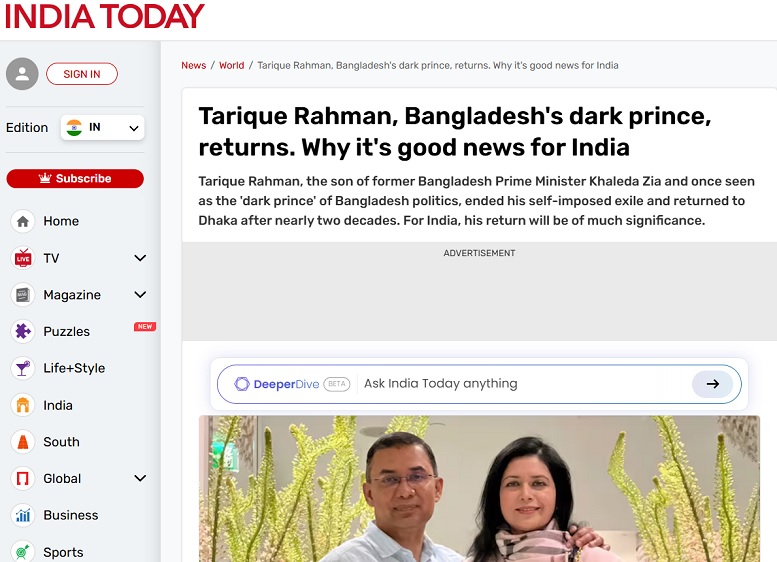777x562 pixels.
Task: Click the Sports target icon
Action: coord(23,551)
